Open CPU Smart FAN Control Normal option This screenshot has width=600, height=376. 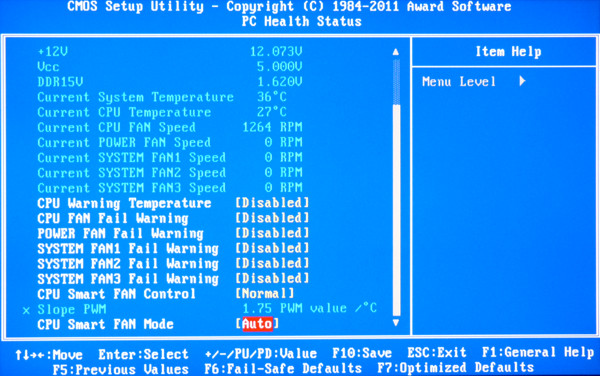coord(265,294)
